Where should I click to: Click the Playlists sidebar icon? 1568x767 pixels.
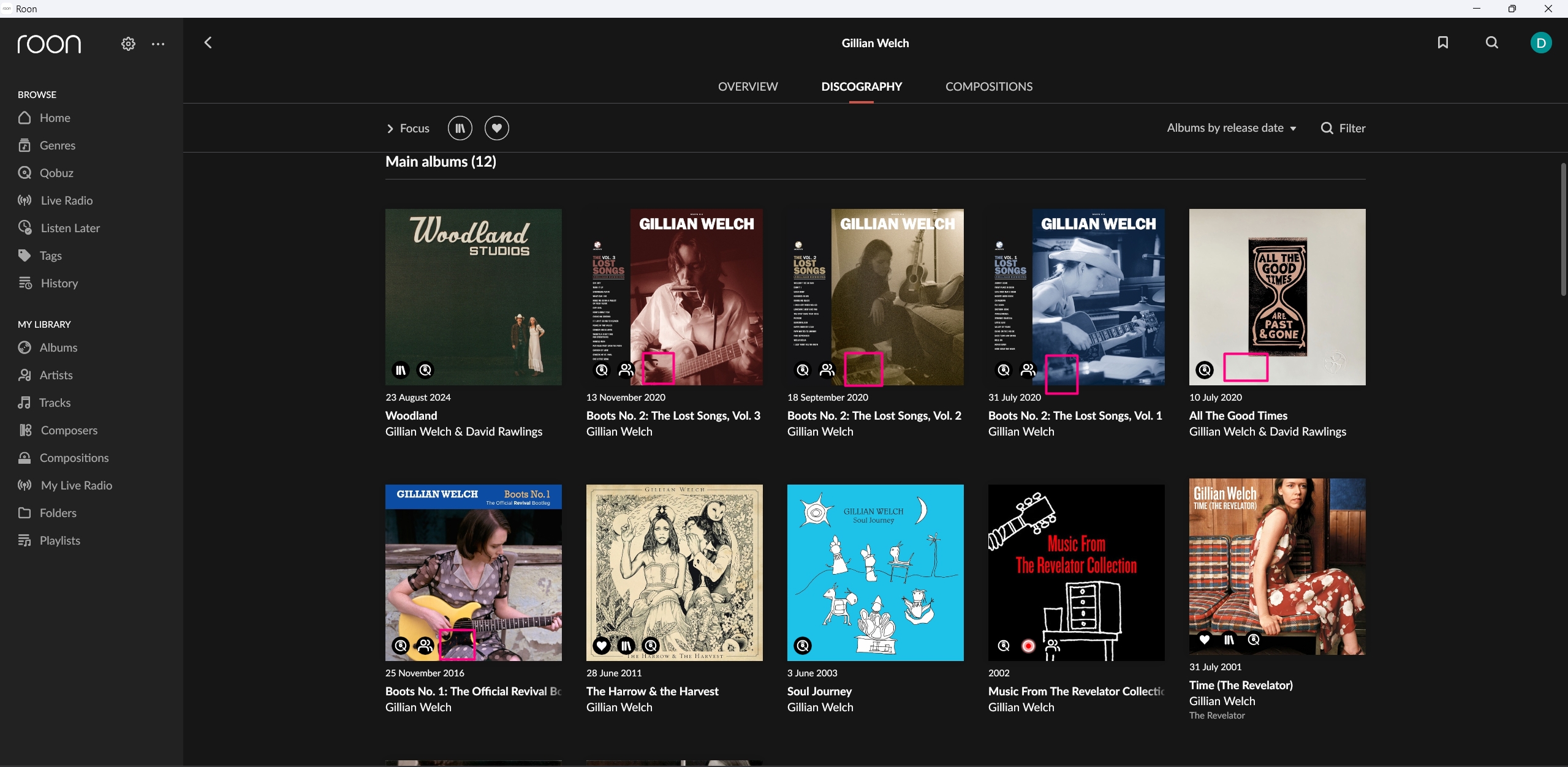[25, 540]
